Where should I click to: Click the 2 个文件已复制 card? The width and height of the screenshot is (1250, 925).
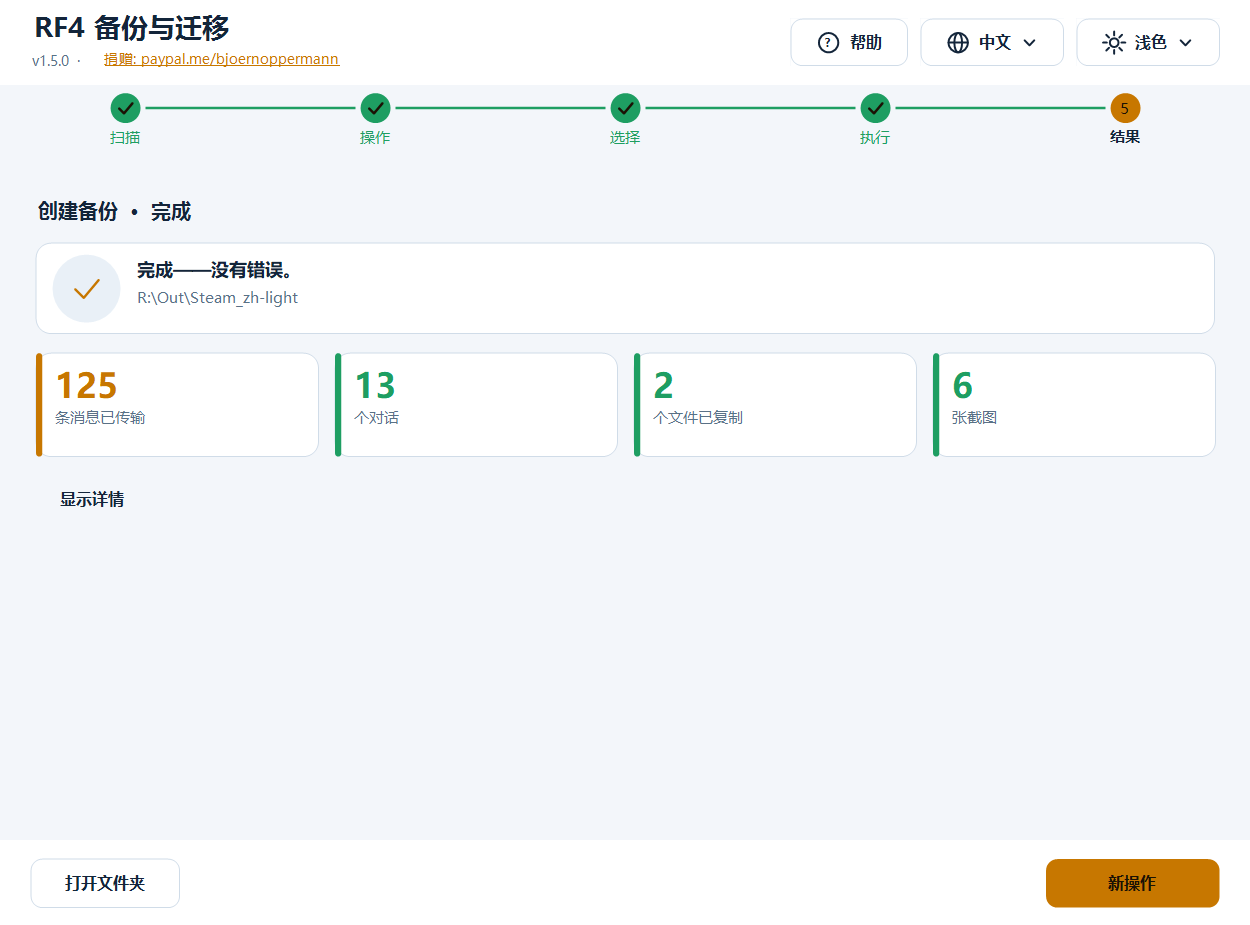(775, 405)
